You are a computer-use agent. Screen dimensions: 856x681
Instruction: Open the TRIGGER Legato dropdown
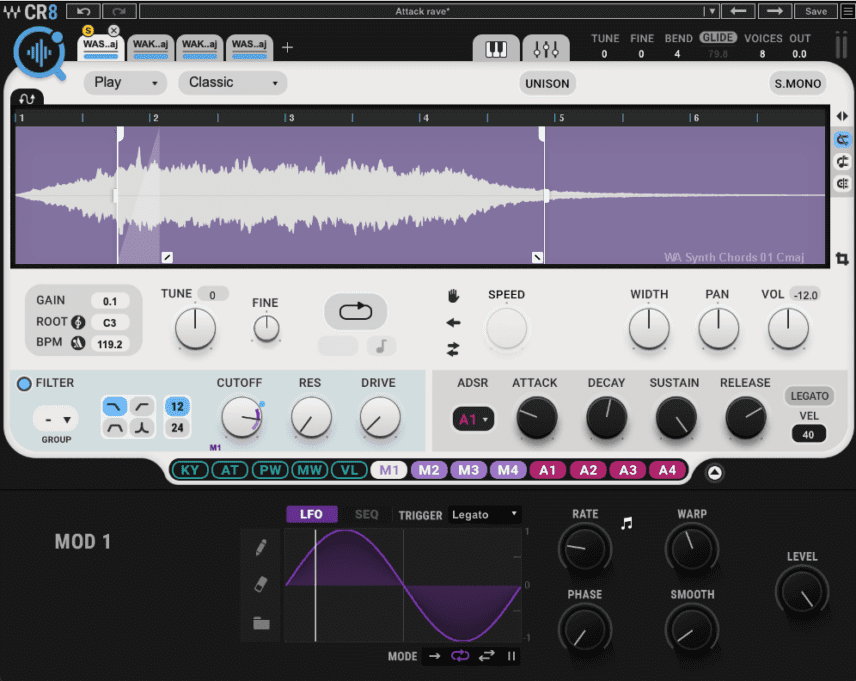click(x=485, y=515)
